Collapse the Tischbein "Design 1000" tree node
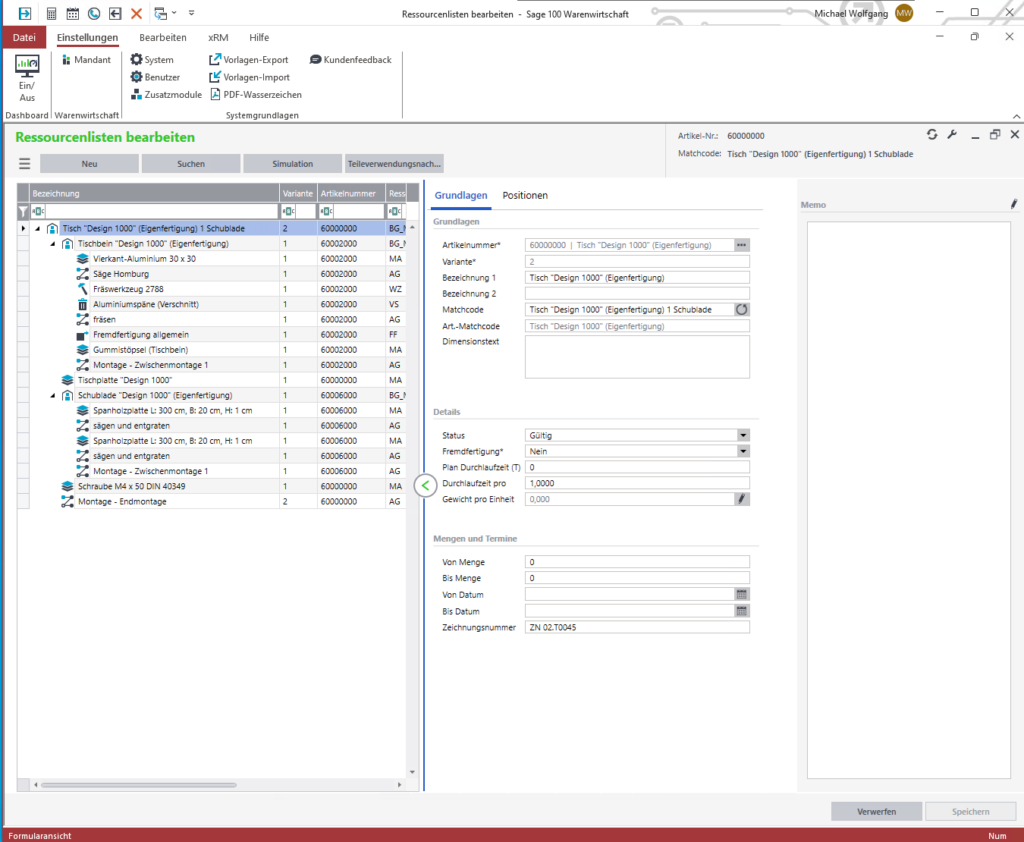 point(53,244)
